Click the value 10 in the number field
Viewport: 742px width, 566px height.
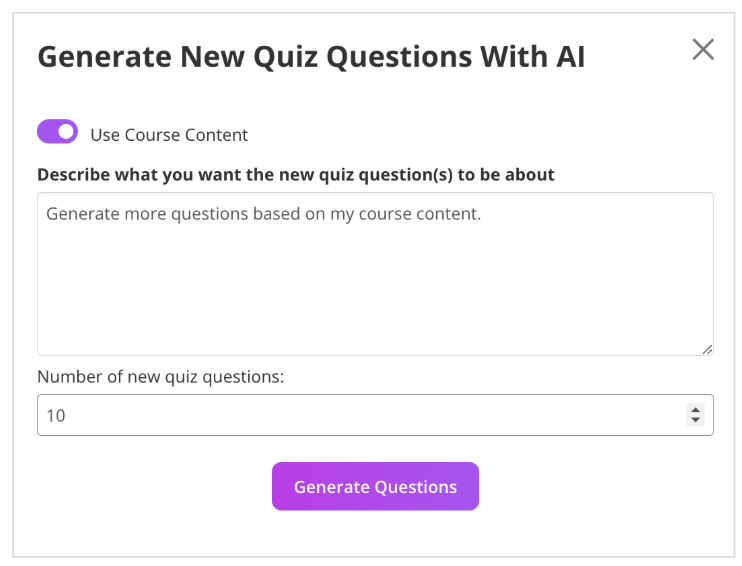56,415
